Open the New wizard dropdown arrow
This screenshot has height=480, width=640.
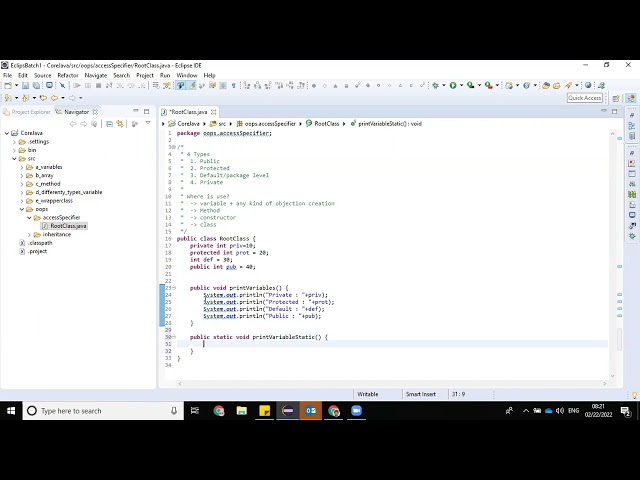coord(16,85)
